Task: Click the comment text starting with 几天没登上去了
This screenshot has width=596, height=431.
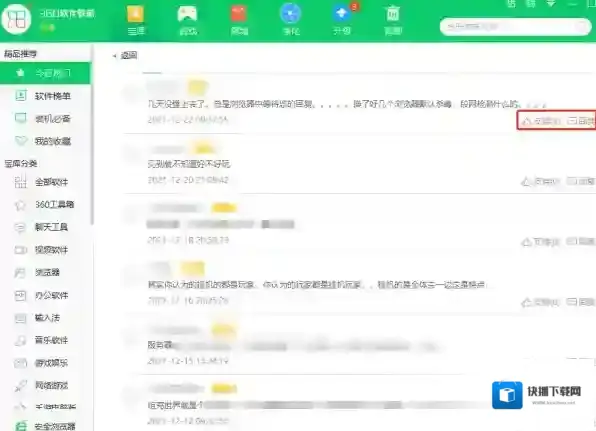Action: click(x=347, y=104)
